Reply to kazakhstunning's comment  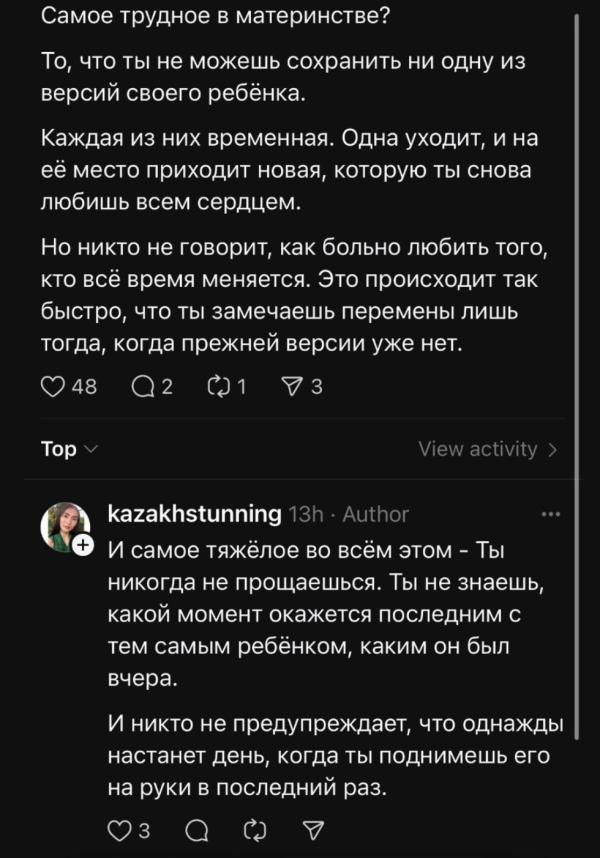[x=197, y=829]
